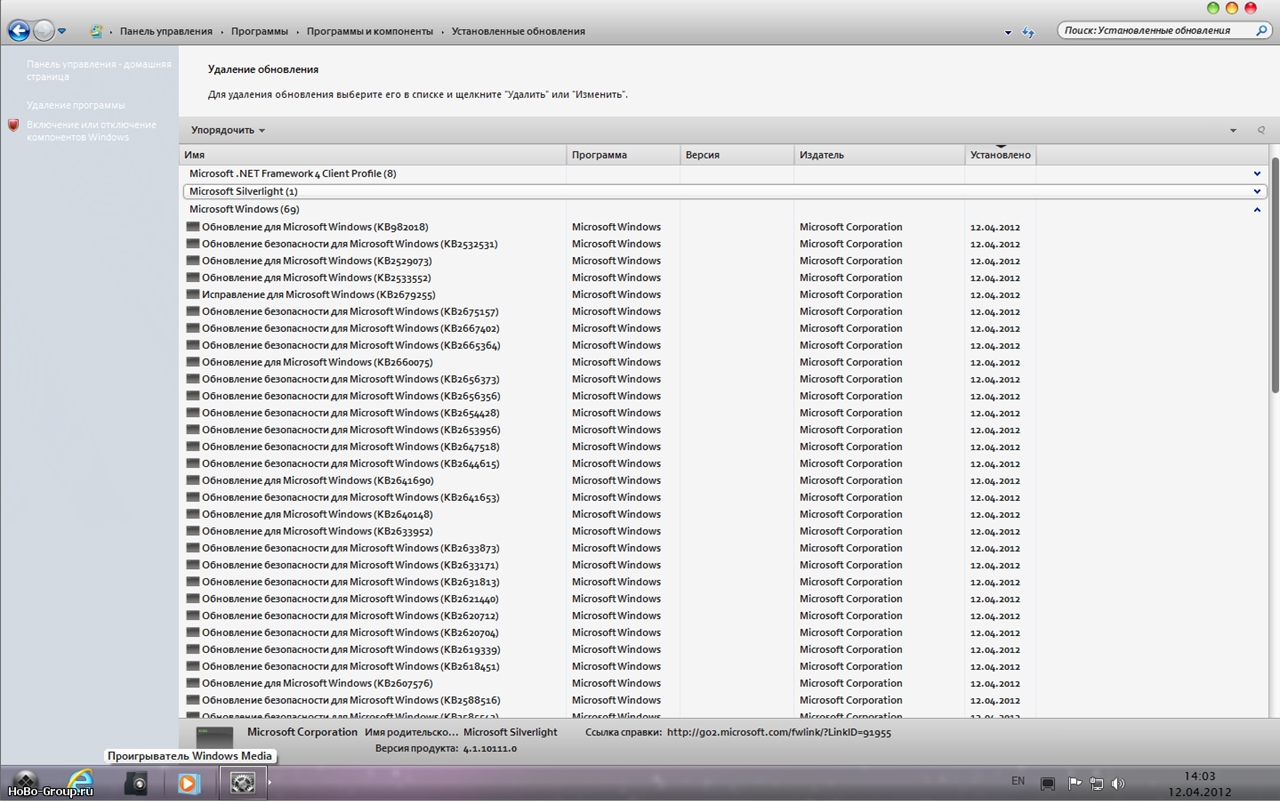Go back with the blue arrow button
Screen dimensions: 1280x802
pyautogui.click(x=18, y=31)
